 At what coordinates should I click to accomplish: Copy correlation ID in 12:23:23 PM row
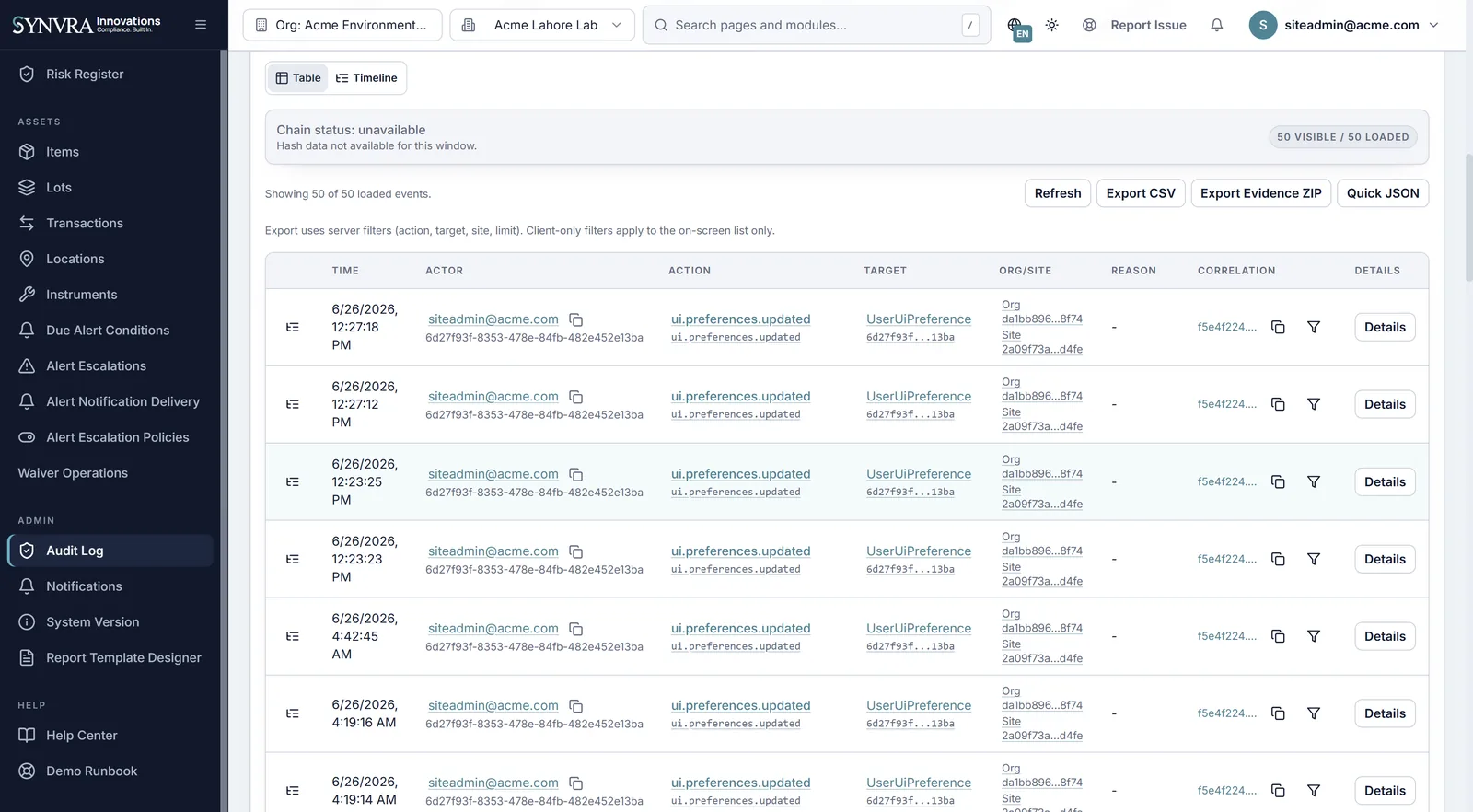(x=1278, y=559)
